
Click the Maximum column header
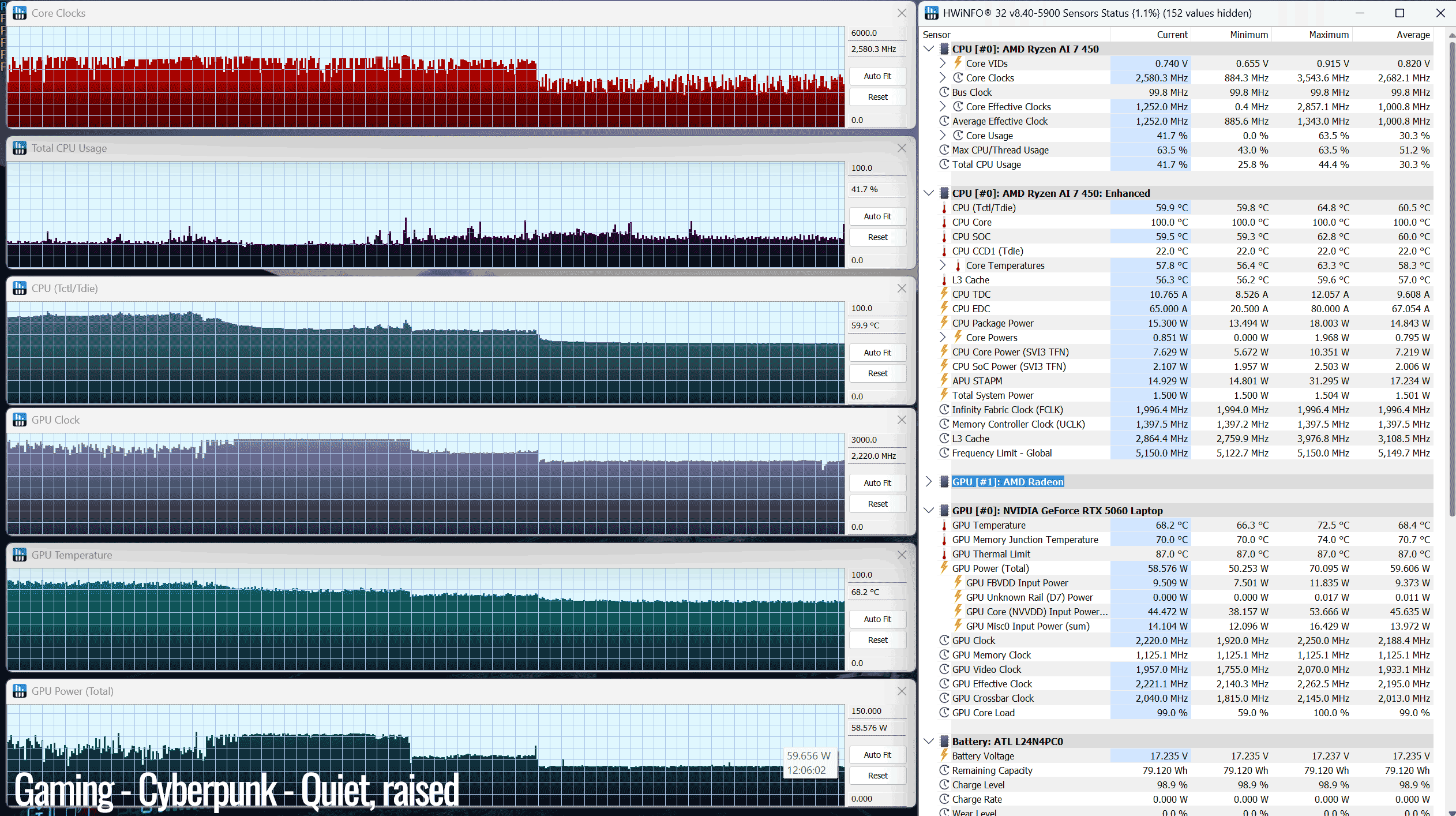coord(1312,35)
